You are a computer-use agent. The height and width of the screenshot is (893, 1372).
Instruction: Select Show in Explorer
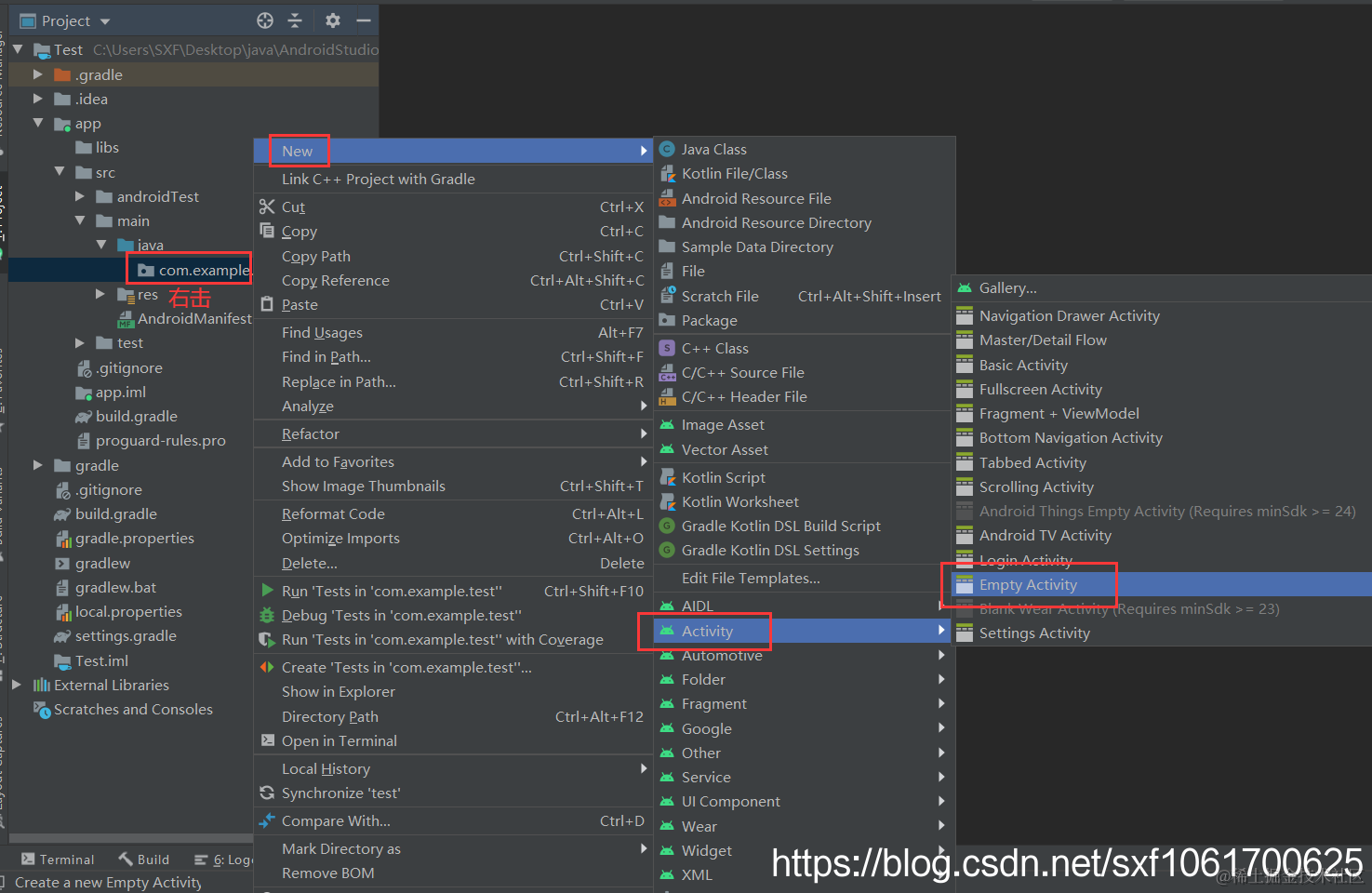click(x=453, y=692)
